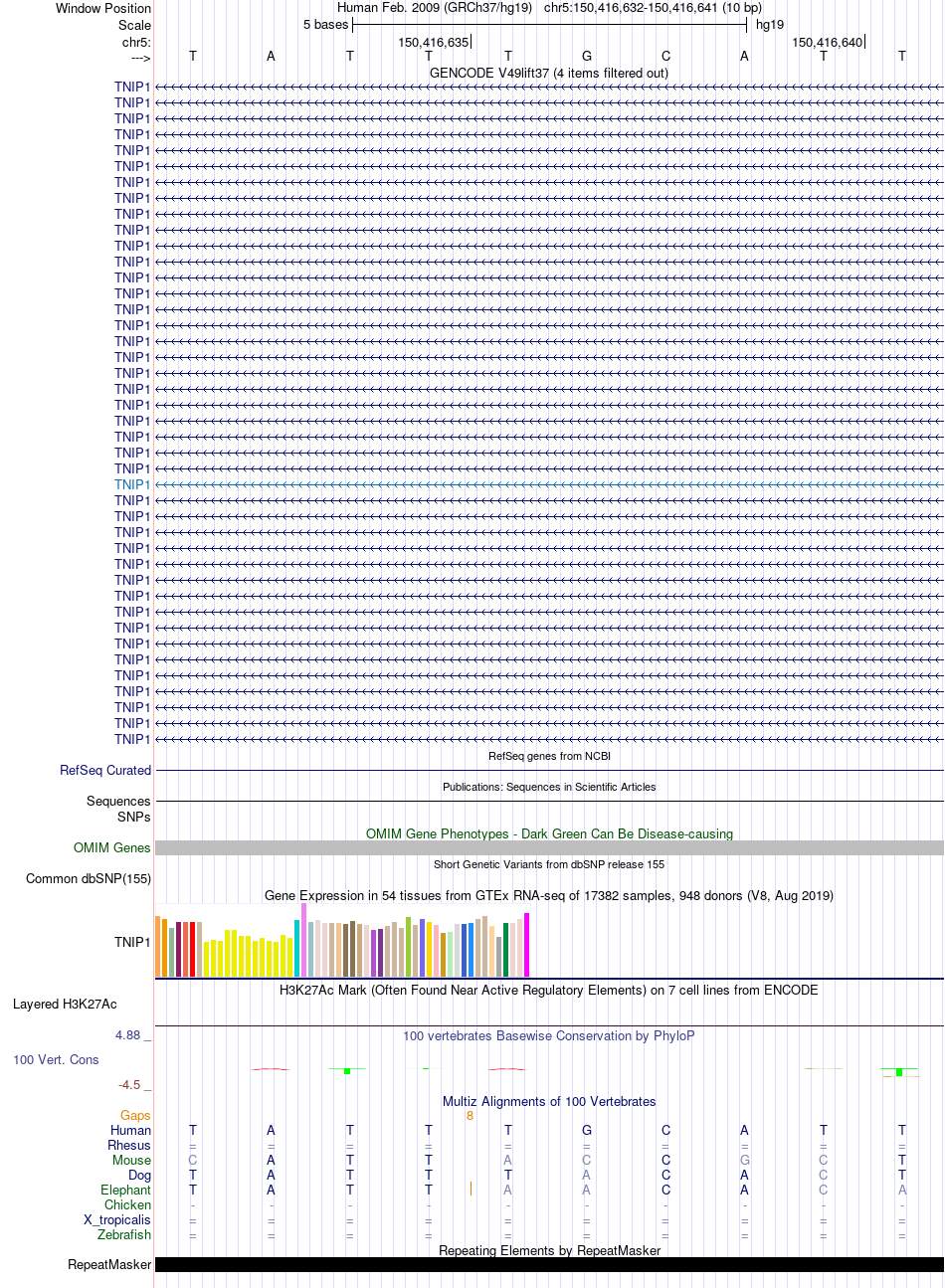This screenshot has height=1288, width=945.
Task: Open the GTEx Gene Expression track title
Action: click(x=549, y=895)
